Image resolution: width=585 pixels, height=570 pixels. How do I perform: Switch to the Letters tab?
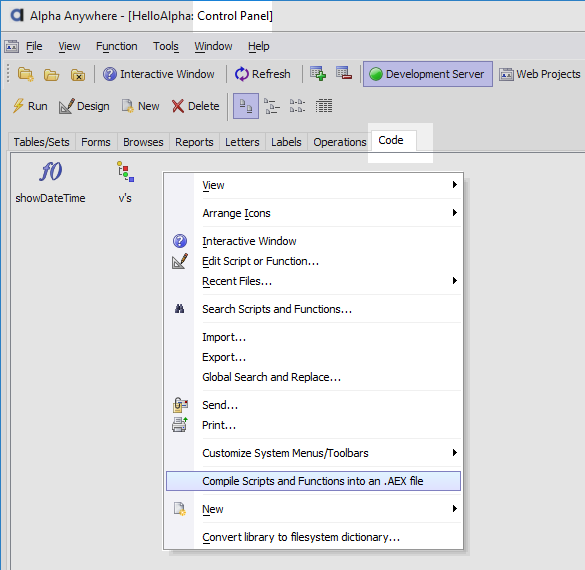pos(242,142)
